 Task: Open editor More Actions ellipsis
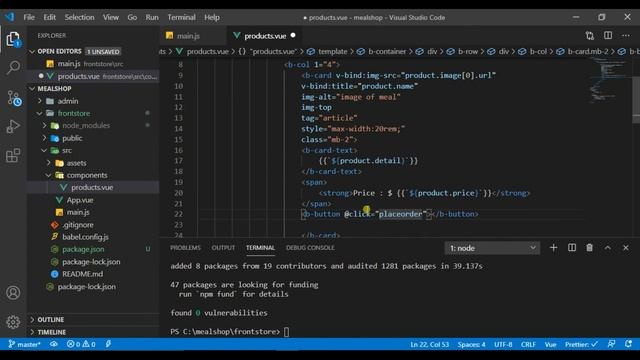click(x=626, y=36)
